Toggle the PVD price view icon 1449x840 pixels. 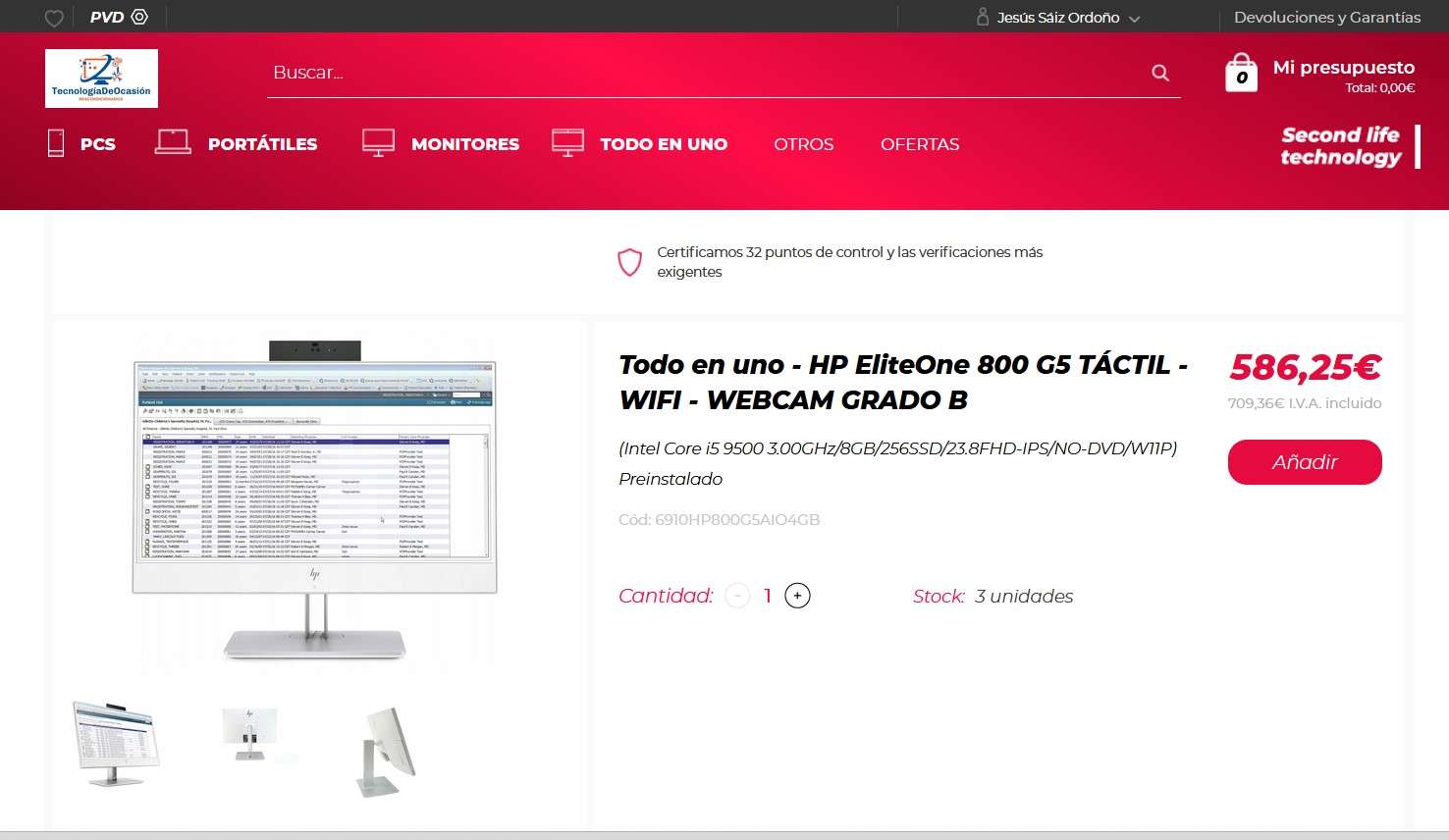139,17
